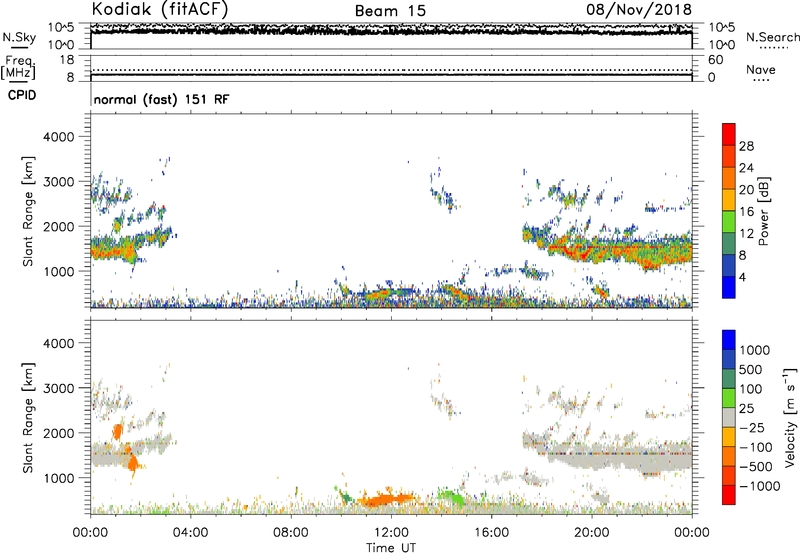Click the '18' frequency axis value
Image resolution: width=800 pixels, height=554 pixels.
(x=66, y=60)
